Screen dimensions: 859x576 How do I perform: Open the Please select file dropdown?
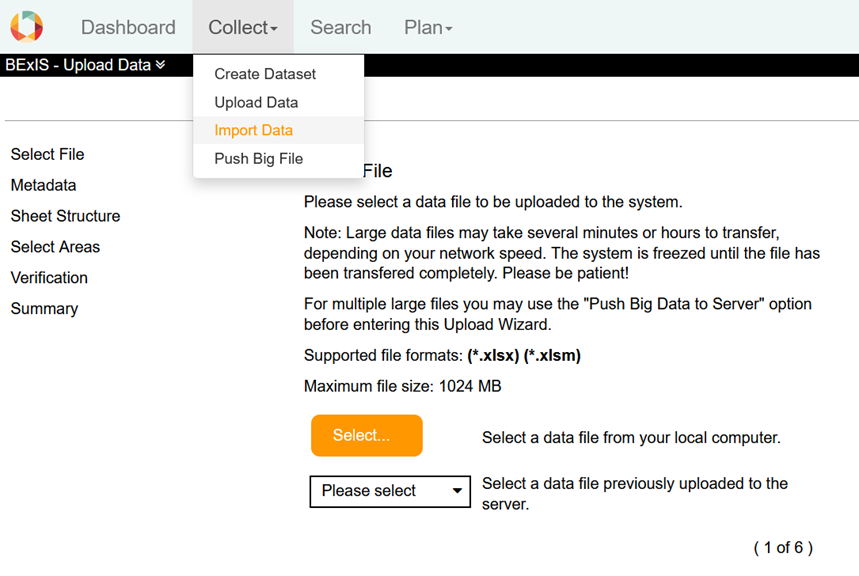pyautogui.click(x=390, y=491)
